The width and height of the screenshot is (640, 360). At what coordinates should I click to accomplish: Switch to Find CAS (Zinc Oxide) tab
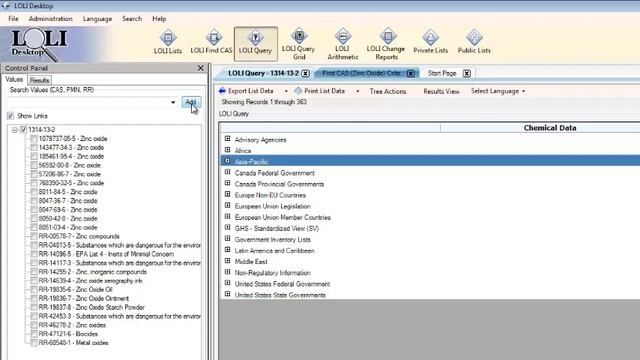tap(361, 73)
